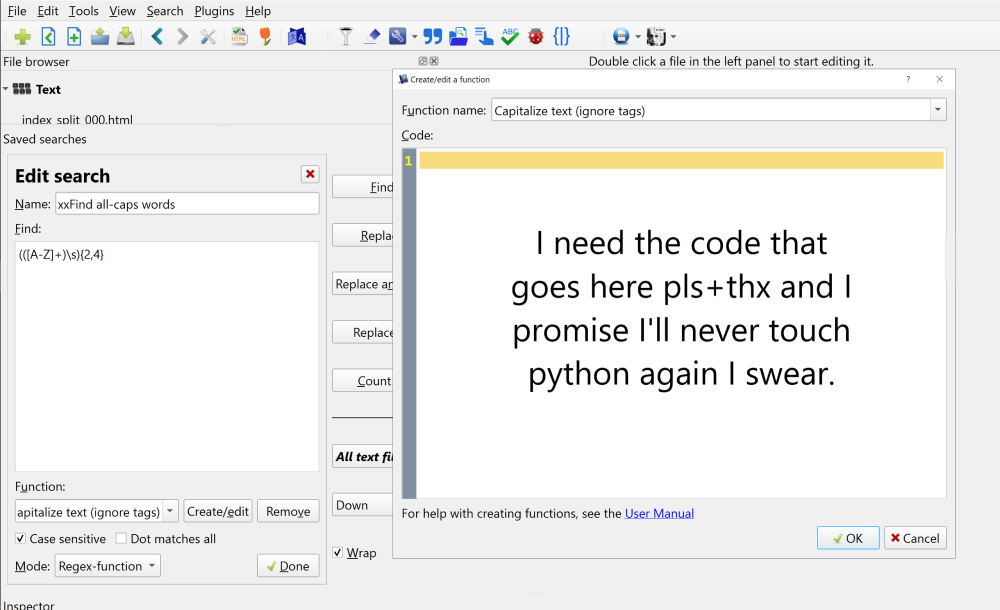
Task: Click the search Name input field
Action: point(186,204)
